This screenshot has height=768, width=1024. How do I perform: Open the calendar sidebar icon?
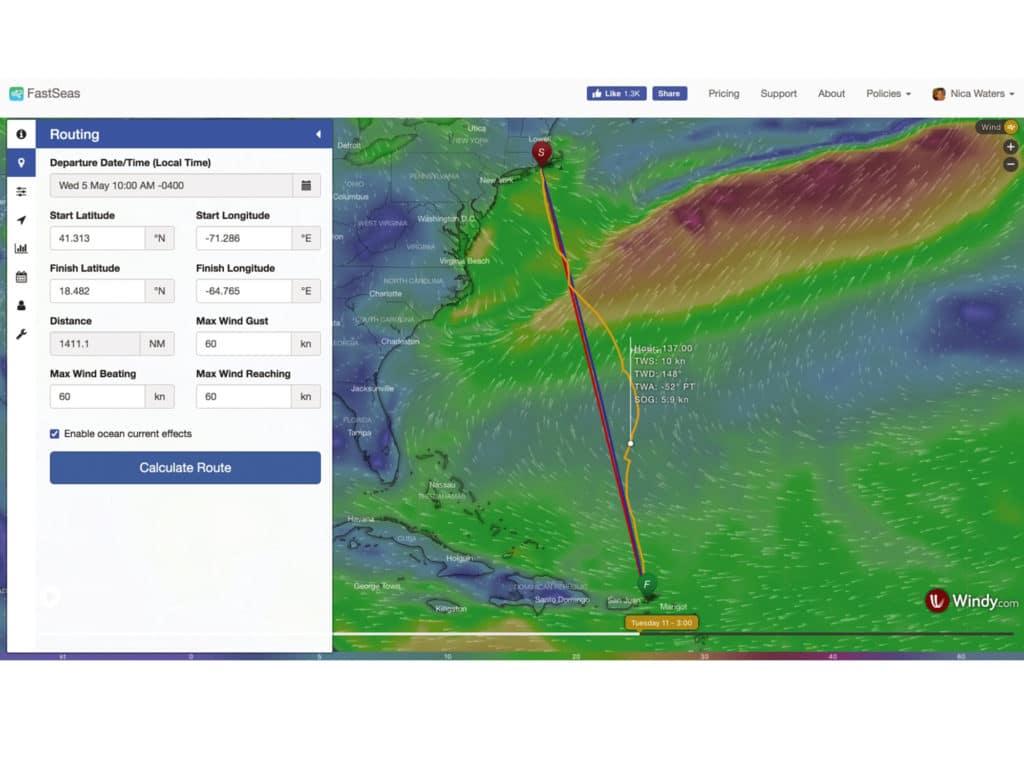tap(22, 276)
